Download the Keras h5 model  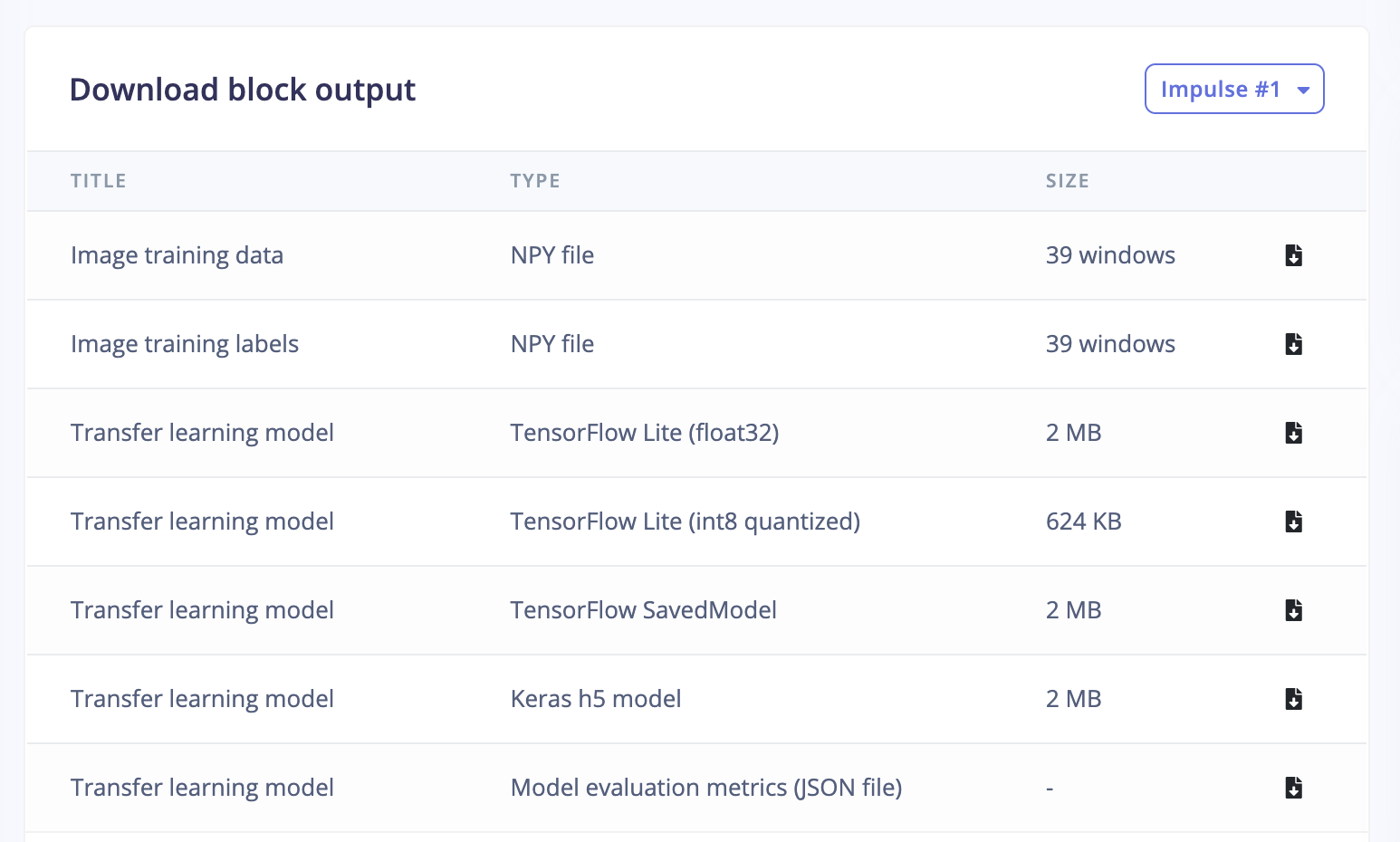[1294, 699]
